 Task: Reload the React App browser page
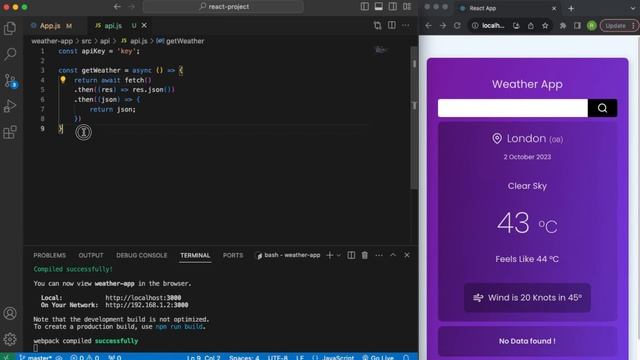[x=457, y=25]
